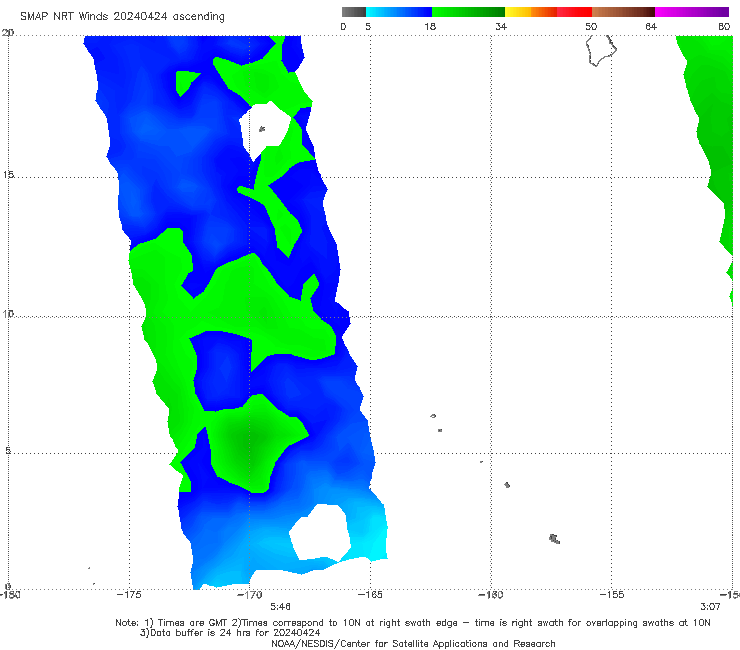Image resolution: width=740 pixels, height=650 pixels.
Task: Click swath time label '5:48'
Action: coord(280,607)
